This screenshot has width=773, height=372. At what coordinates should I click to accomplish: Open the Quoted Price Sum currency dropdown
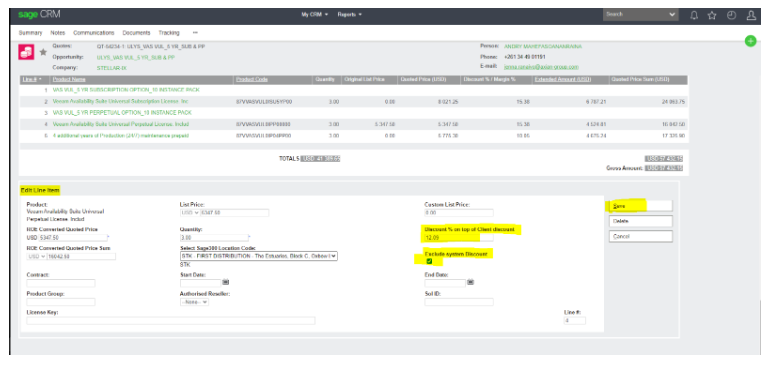pos(36,256)
